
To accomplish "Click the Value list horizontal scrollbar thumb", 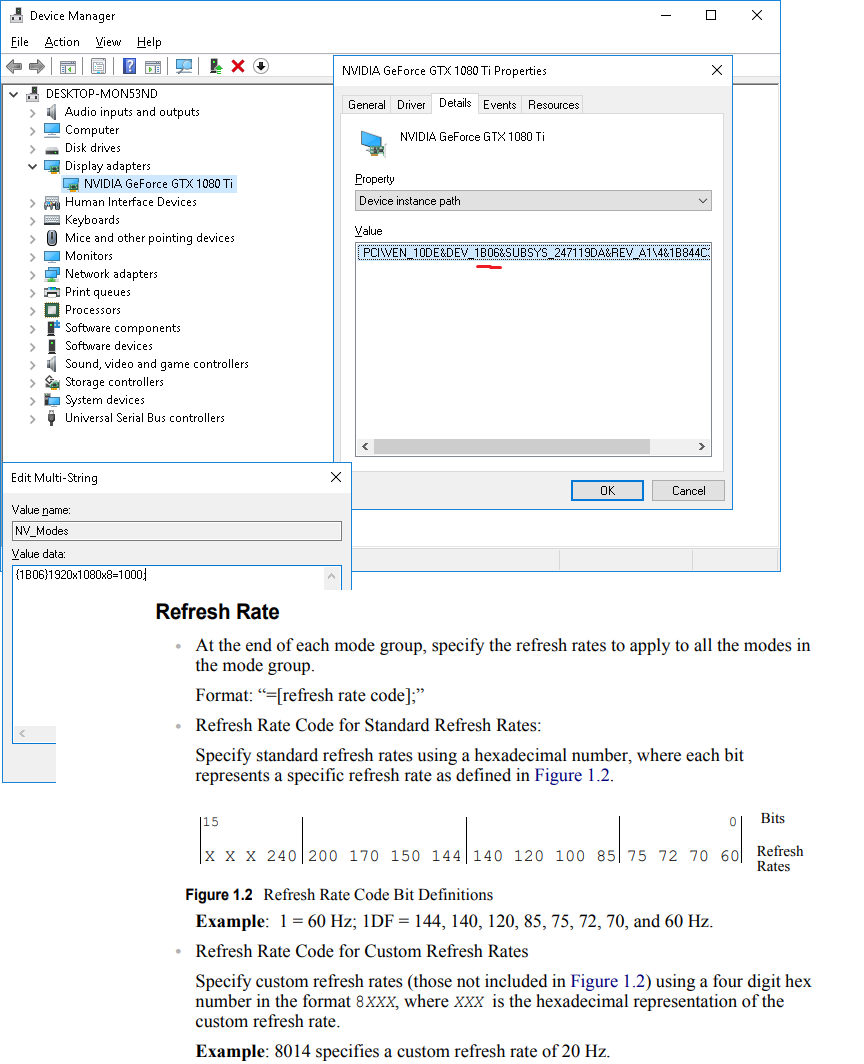I will pyautogui.click(x=512, y=446).
